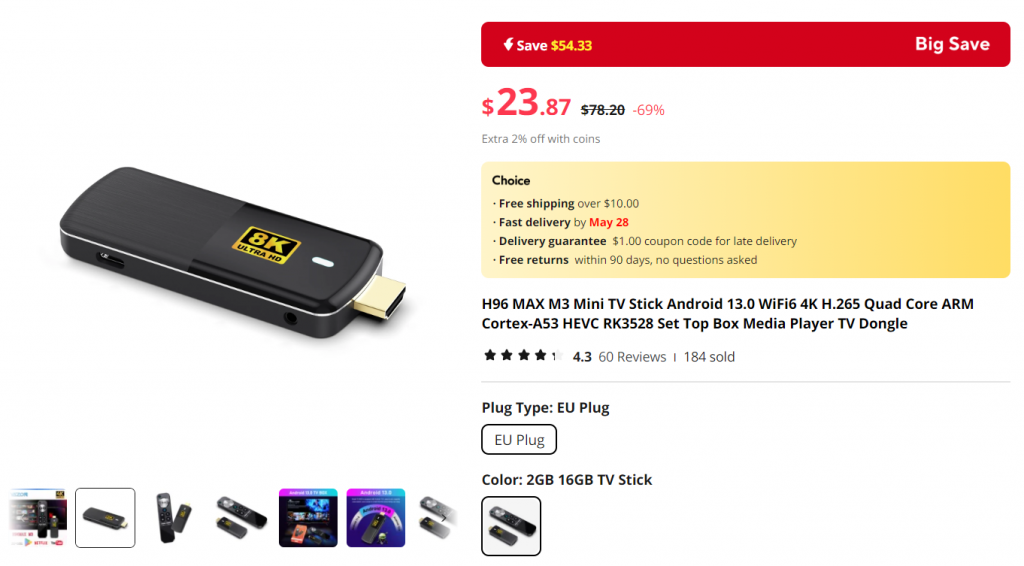This screenshot has width=1024, height=566.
Task: Click the 184 sold text
Action: click(x=709, y=357)
